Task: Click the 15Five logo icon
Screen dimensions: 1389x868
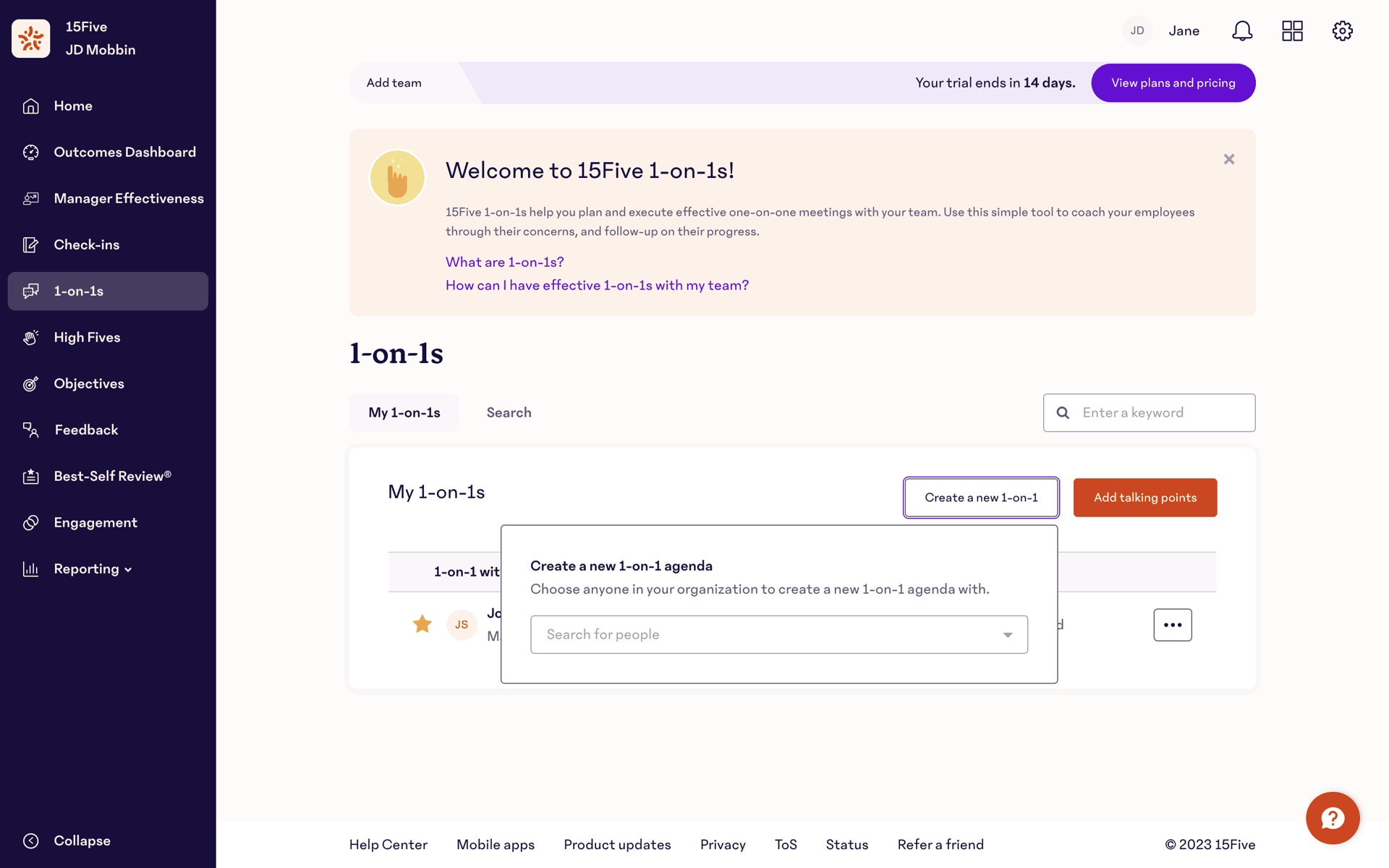Action: click(x=30, y=38)
